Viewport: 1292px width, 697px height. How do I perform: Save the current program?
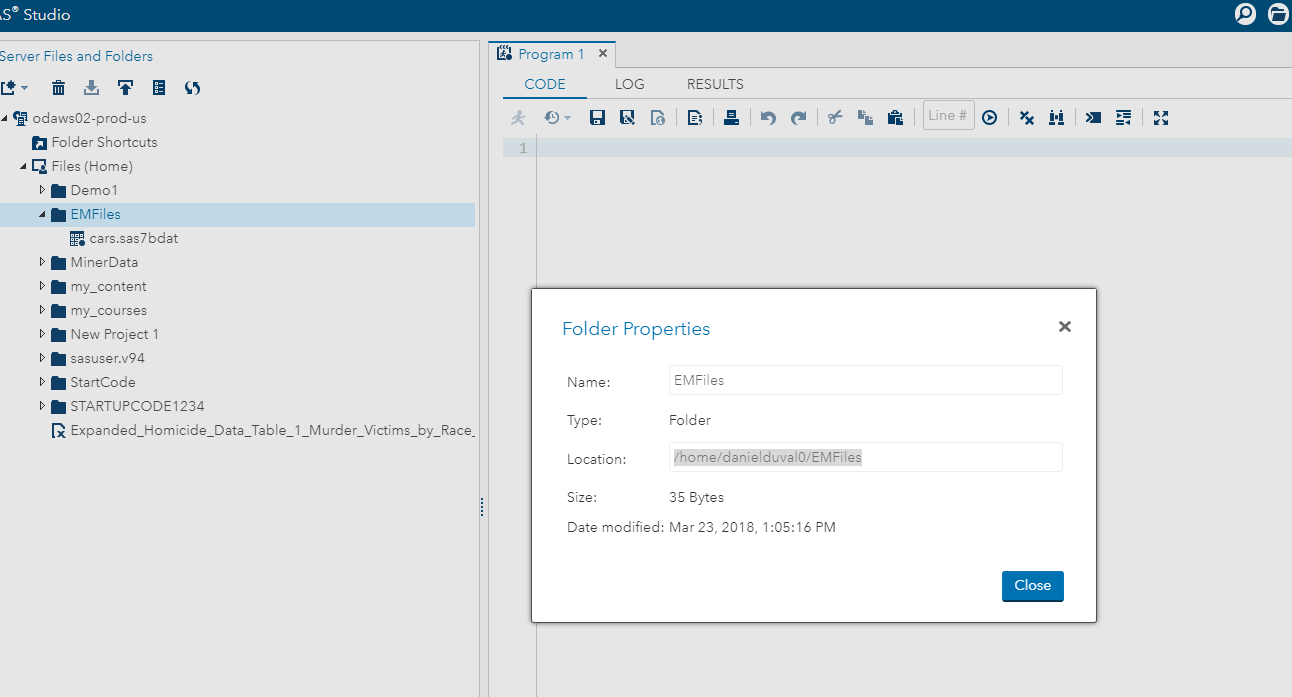point(597,117)
